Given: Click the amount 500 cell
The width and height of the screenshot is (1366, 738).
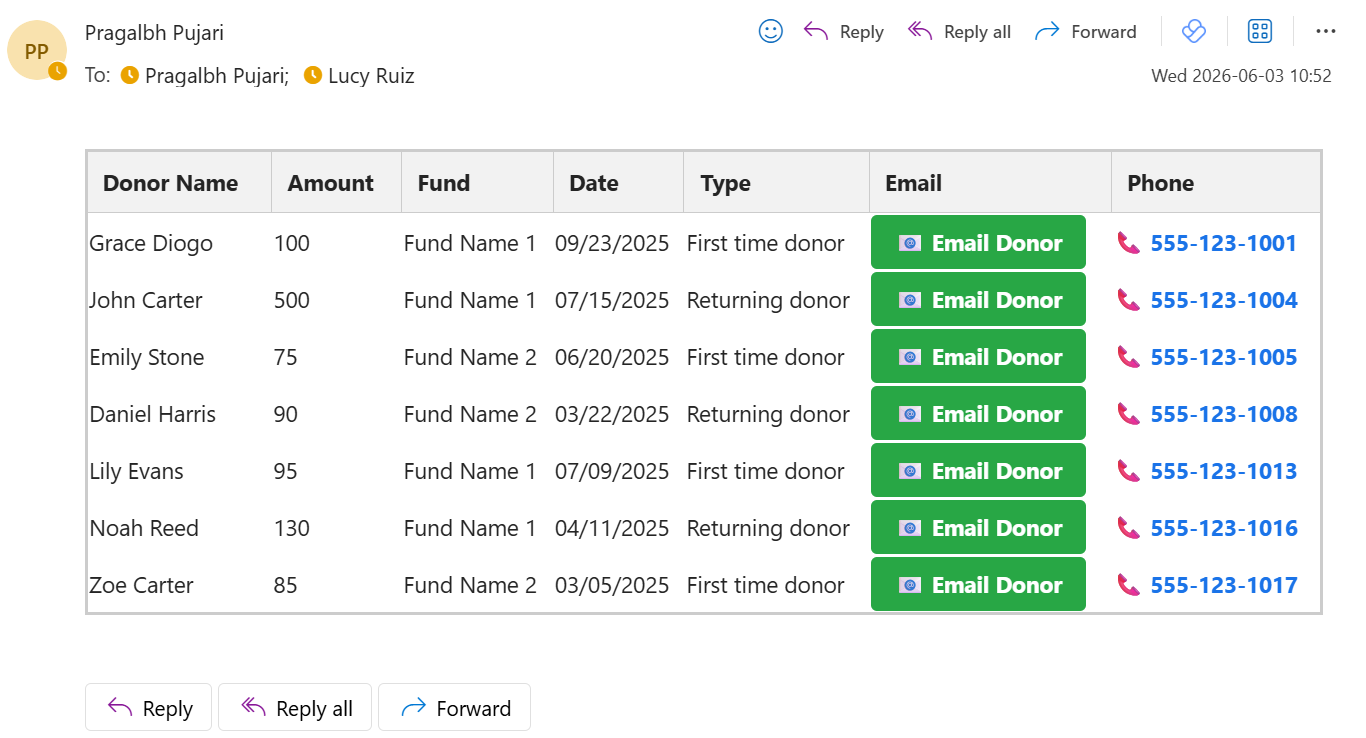Looking at the screenshot, I should [x=292, y=300].
